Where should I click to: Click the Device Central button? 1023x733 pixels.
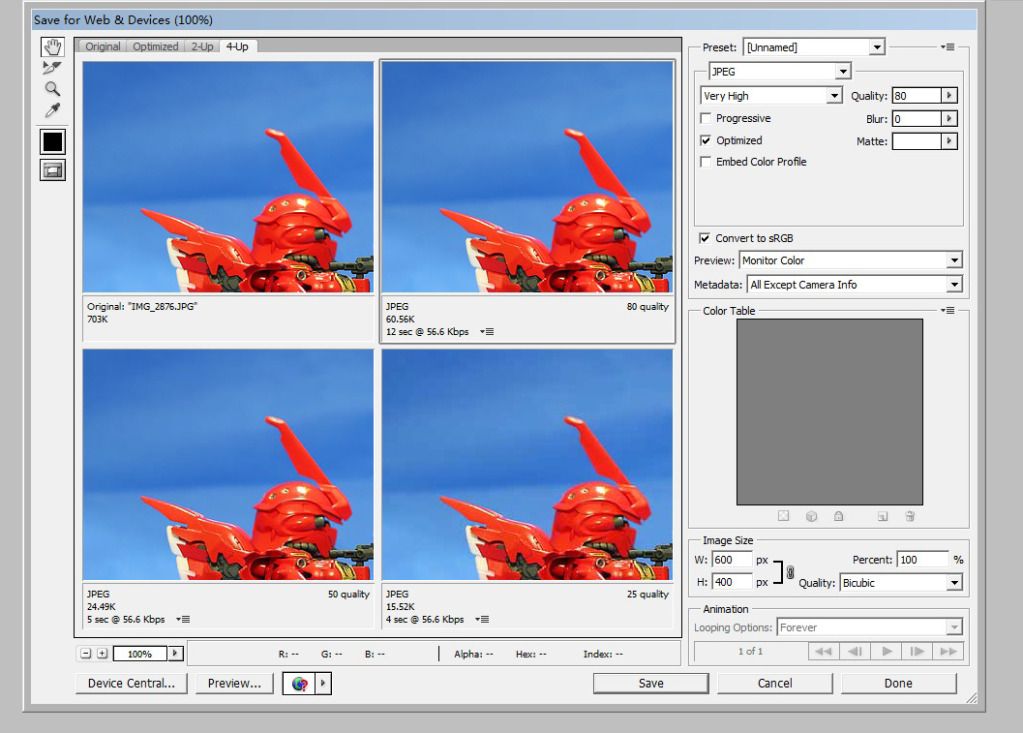click(x=131, y=683)
